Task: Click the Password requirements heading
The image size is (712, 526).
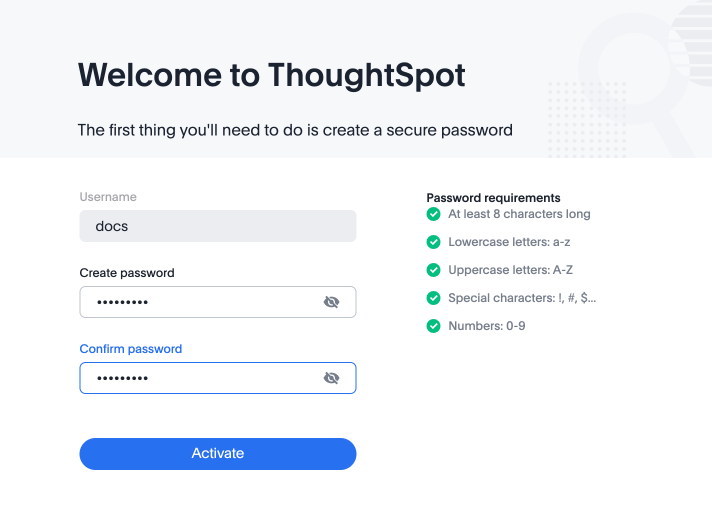Action: pos(493,198)
